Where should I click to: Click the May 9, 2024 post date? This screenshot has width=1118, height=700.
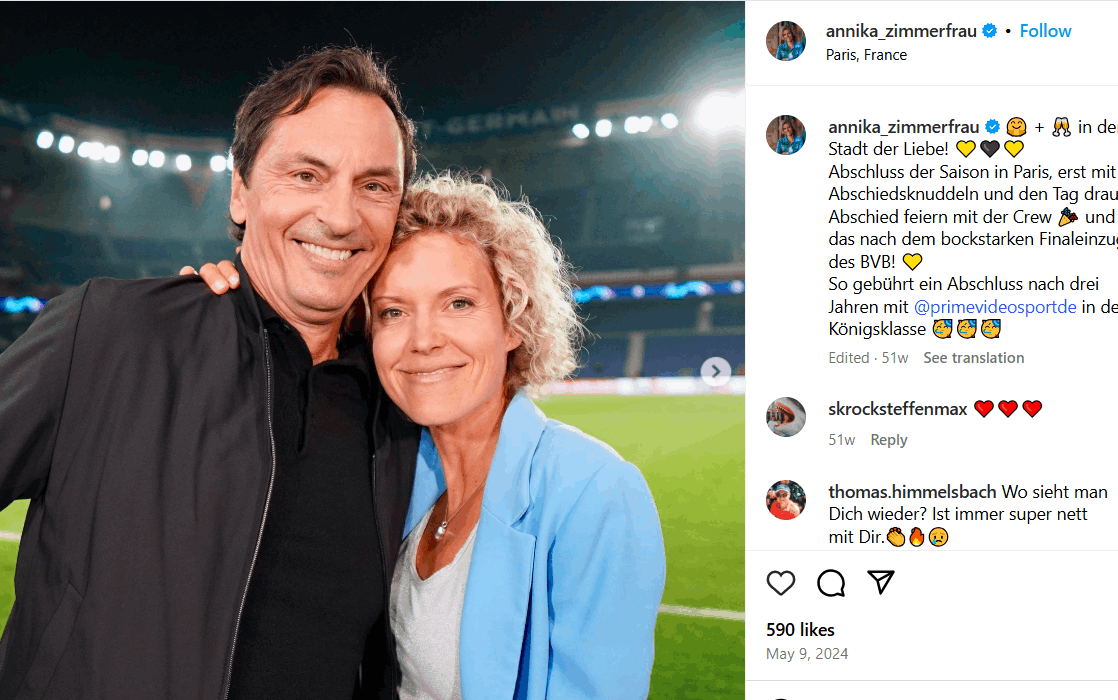(x=807, y=654)
